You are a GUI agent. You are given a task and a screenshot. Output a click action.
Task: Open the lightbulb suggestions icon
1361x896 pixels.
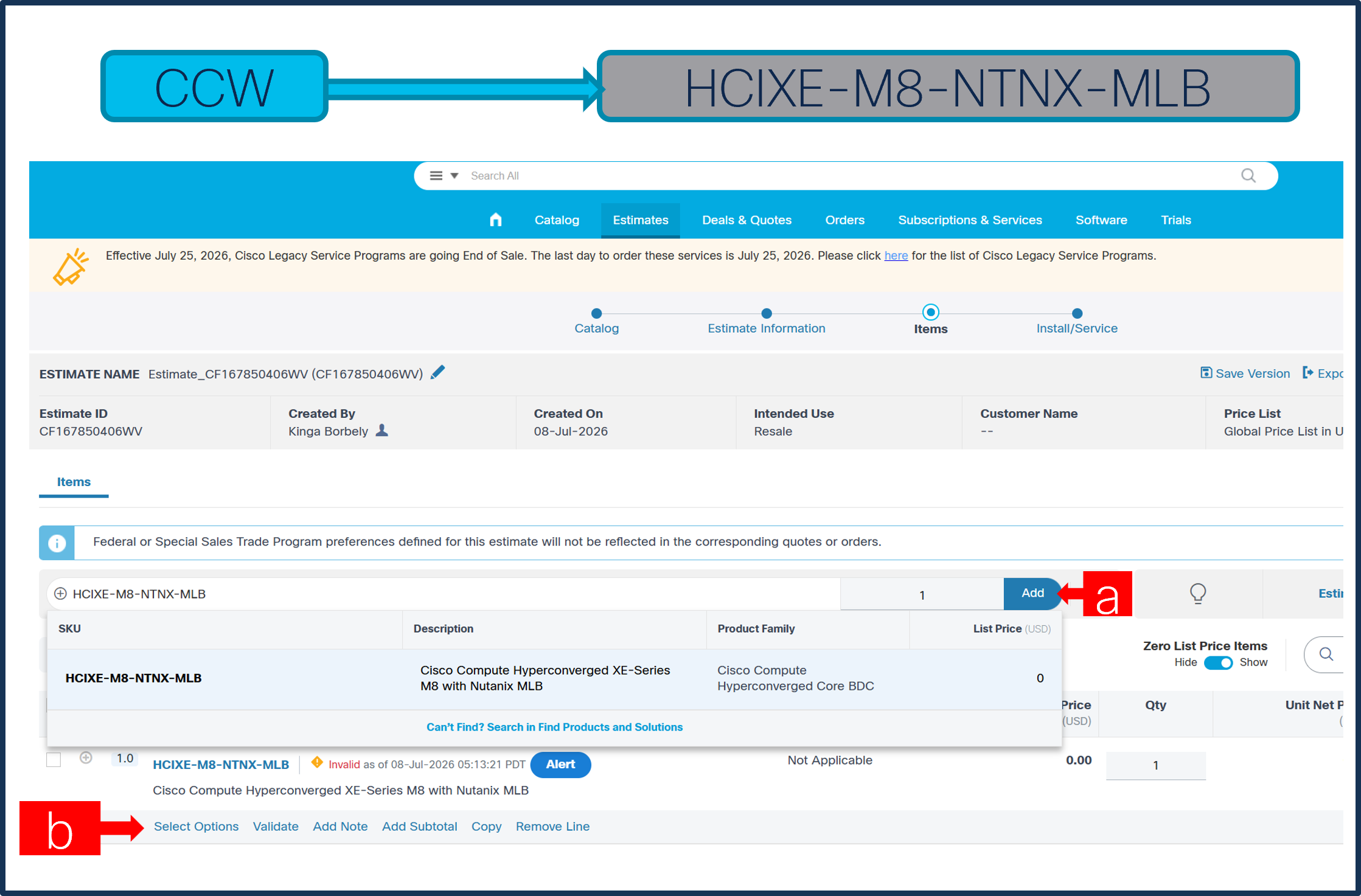1198,593
